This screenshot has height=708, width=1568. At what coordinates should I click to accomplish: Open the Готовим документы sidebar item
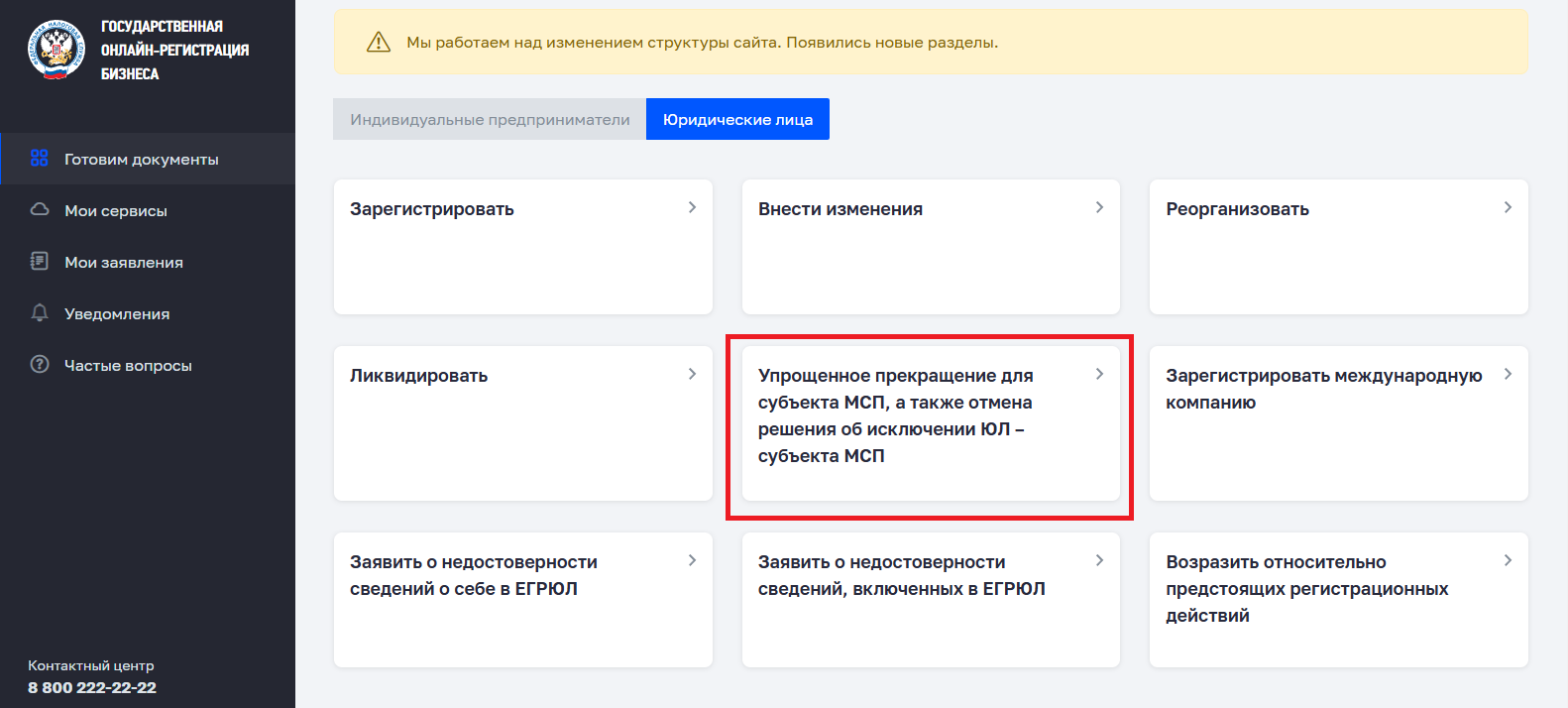point(148,159)
